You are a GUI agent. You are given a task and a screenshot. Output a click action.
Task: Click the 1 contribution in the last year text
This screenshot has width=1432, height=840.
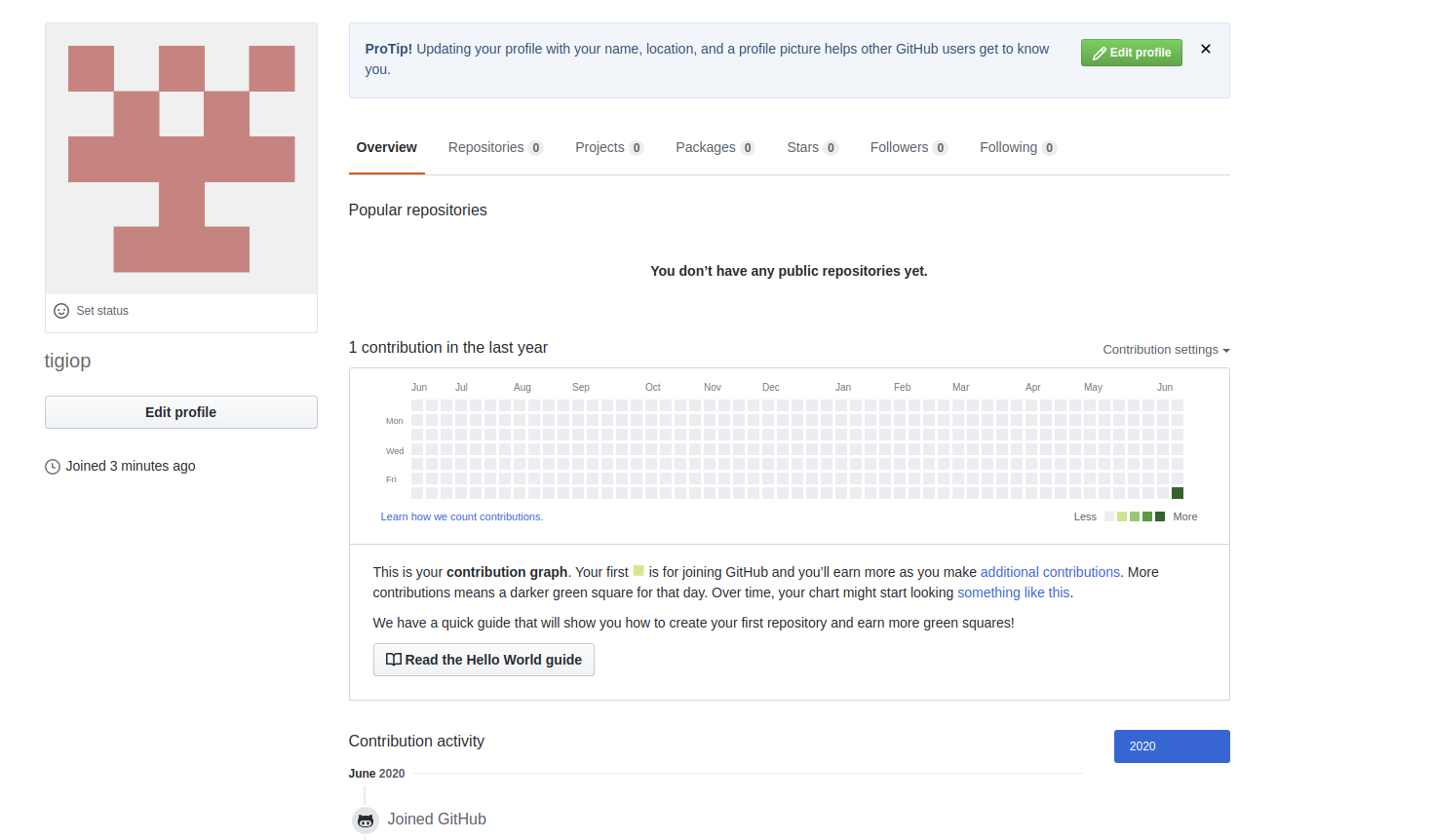pos(448,348)
